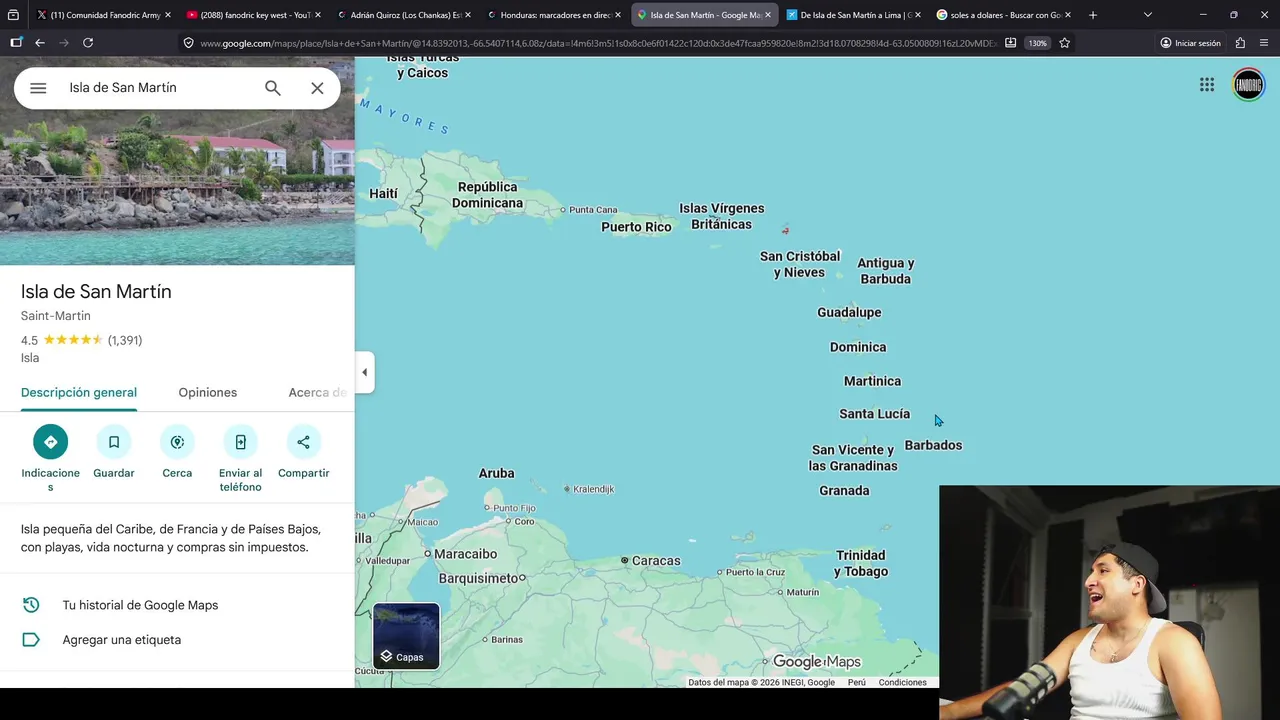Open the browser extensions icon
Viewport: 1280px width, 720px height.
point(1240,43)
